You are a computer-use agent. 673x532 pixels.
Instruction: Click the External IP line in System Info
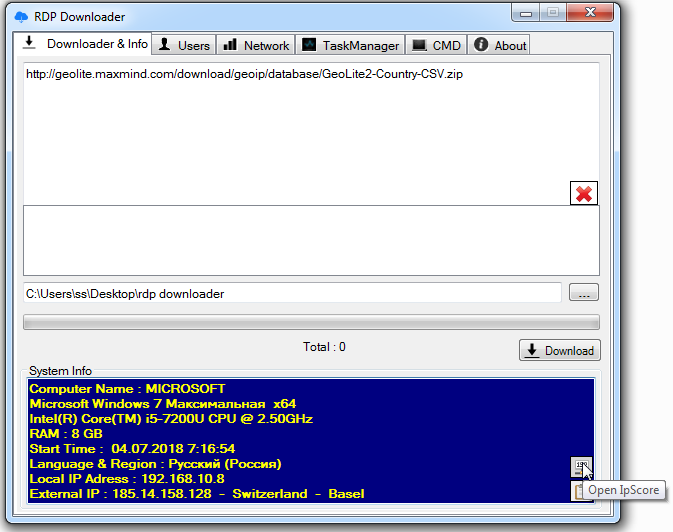click(x=197, y=494)
